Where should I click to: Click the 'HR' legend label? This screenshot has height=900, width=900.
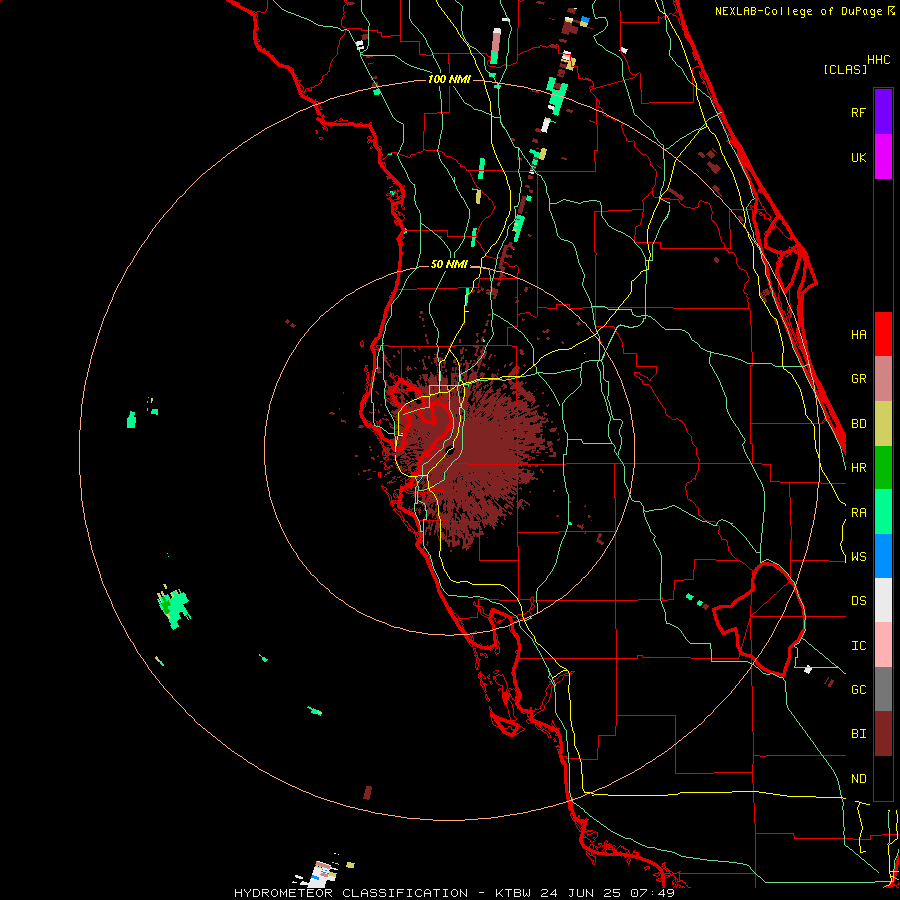pos(858,468)
